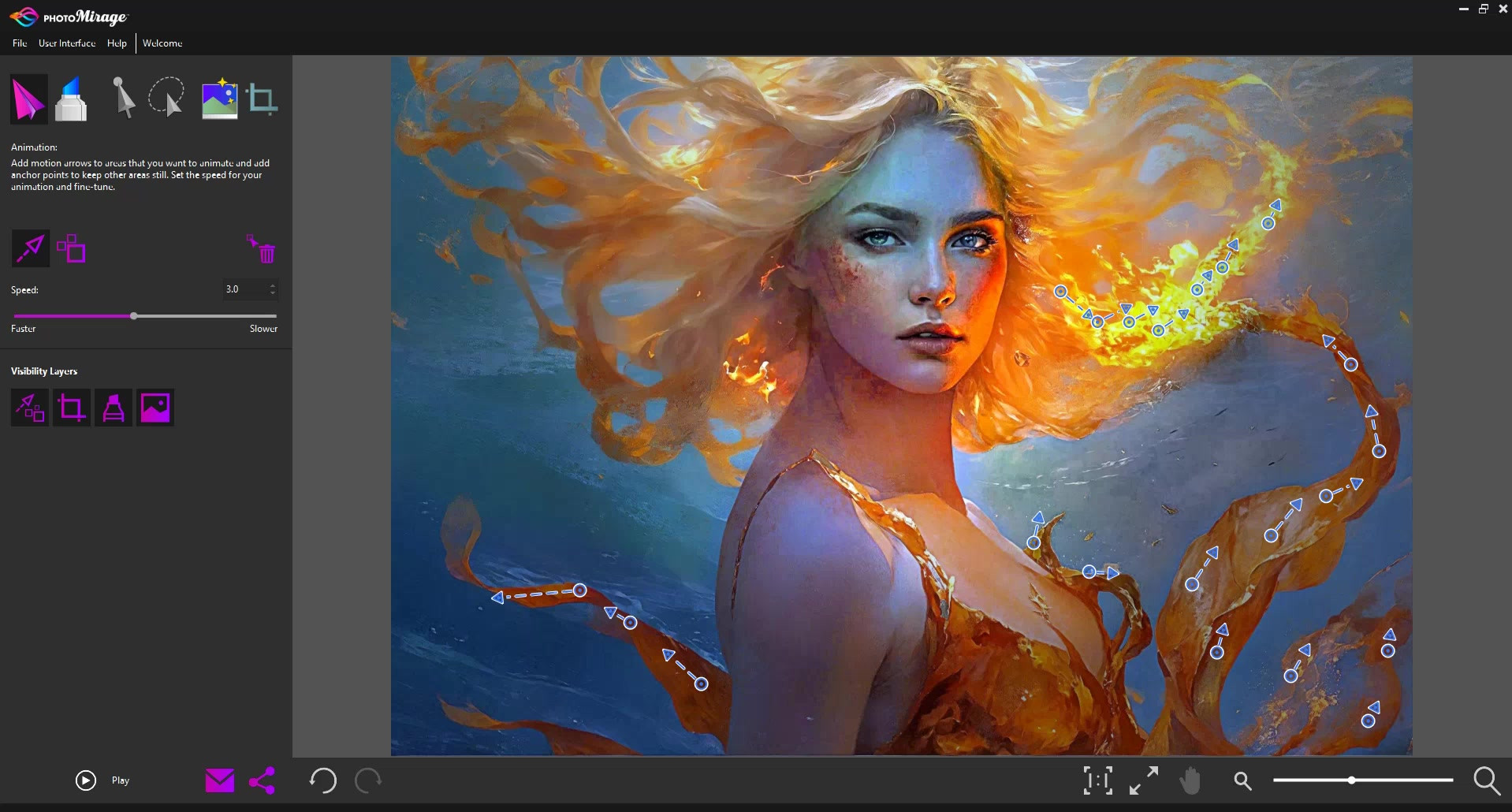Click the Slower label under slider
Viewport: 1512px width, 812px height.
263,329
